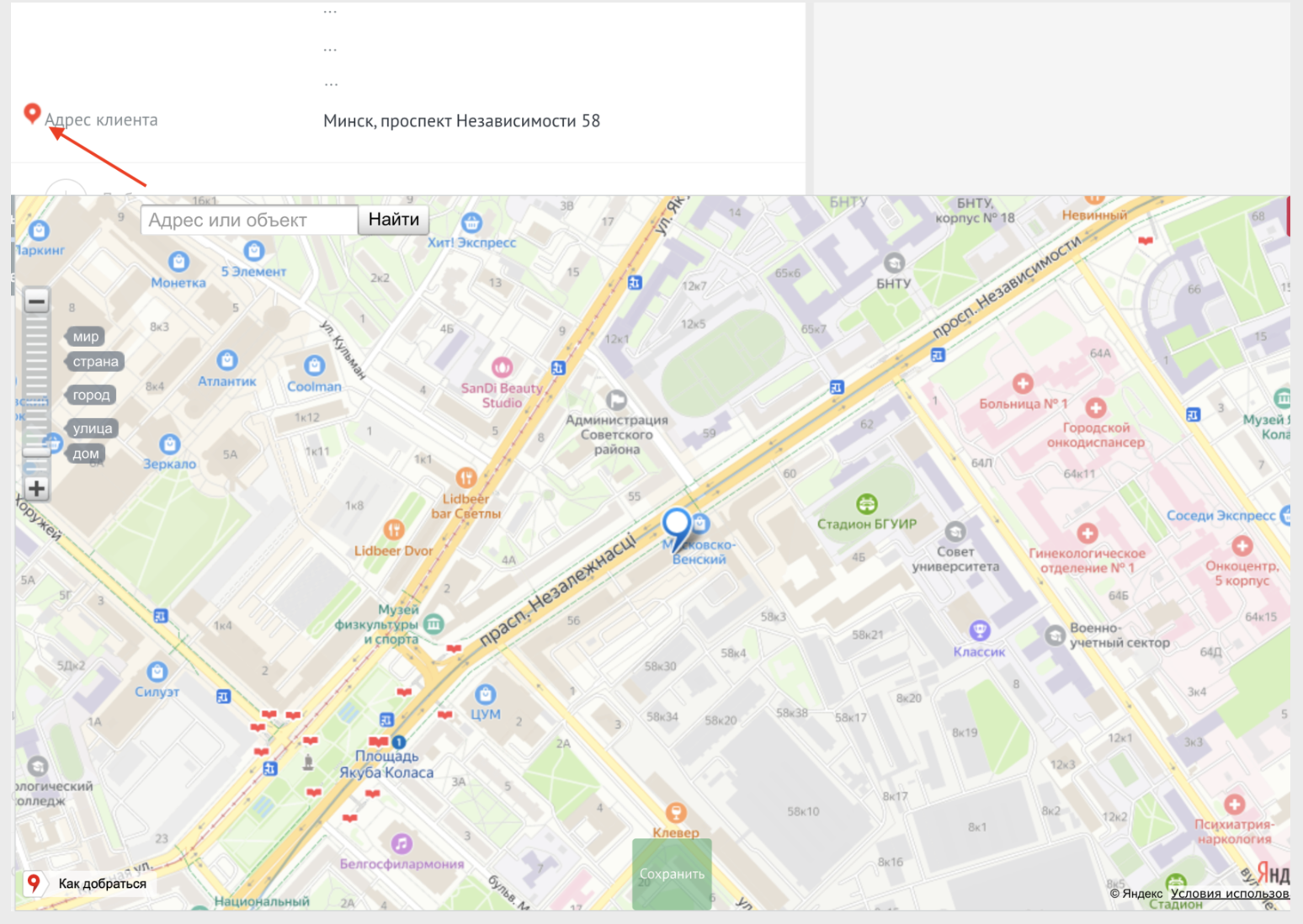Click the БНТУ, корпус № 18 label
The width and height of the screenshot is (1303, 924).
(975, 210)
